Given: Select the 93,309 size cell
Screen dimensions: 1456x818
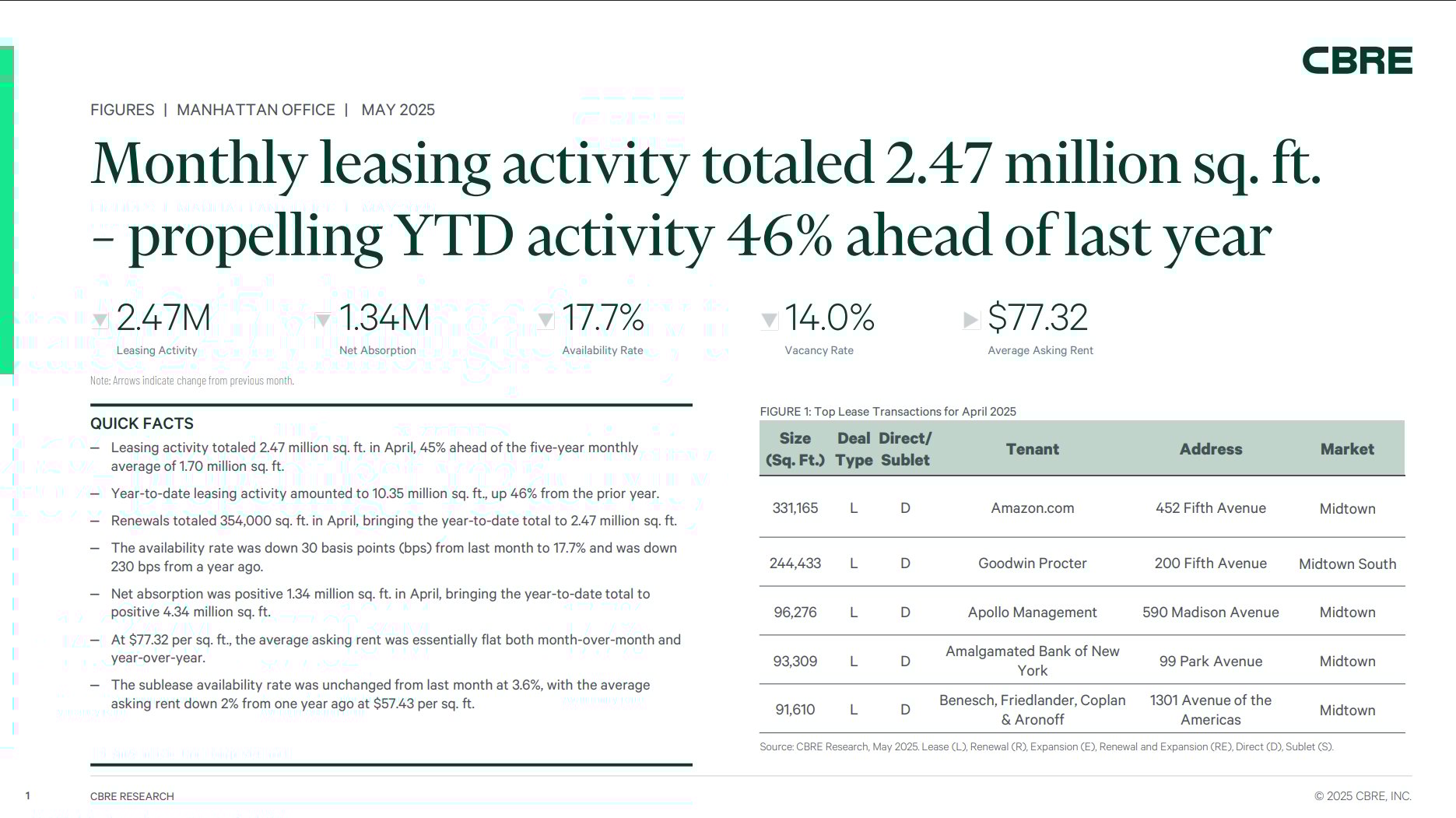Looking at the screenshot, I should 795,662.
